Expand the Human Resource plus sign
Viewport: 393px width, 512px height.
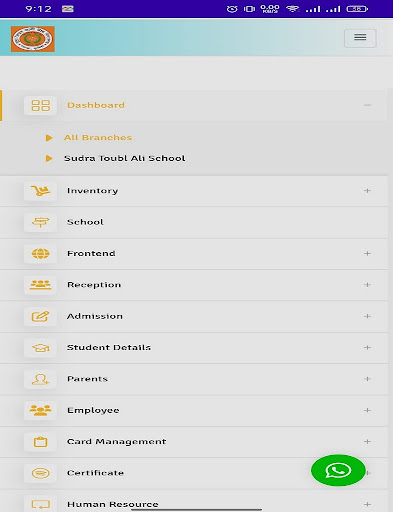tap(367, 504)
